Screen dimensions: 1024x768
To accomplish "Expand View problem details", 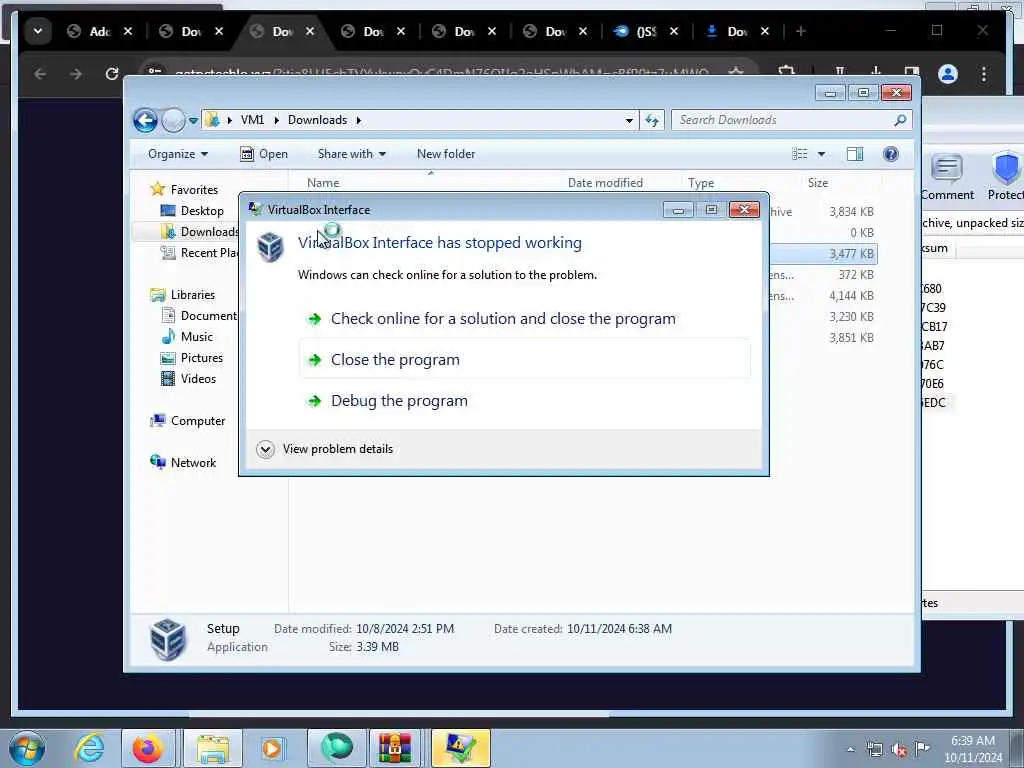I will pyautogui.click(x=325, y=449).
